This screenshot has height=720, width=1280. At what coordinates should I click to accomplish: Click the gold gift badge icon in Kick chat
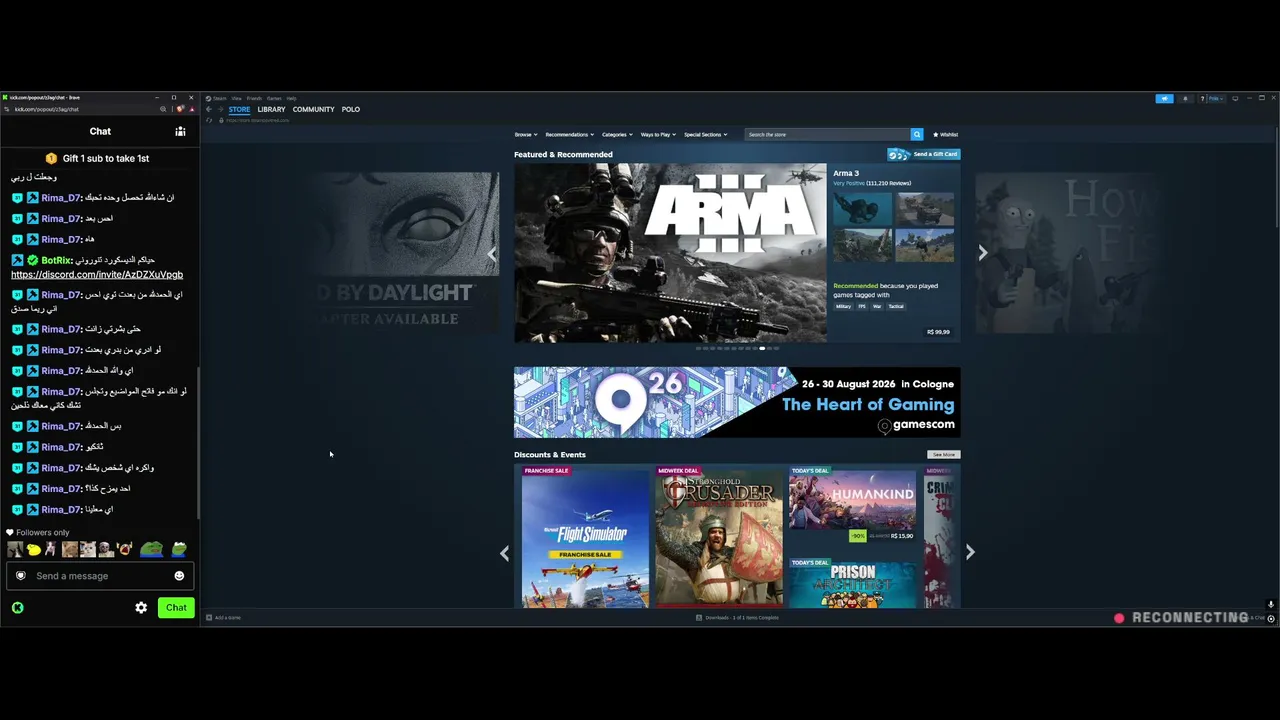pyautogui.click(x=51, y=158)
